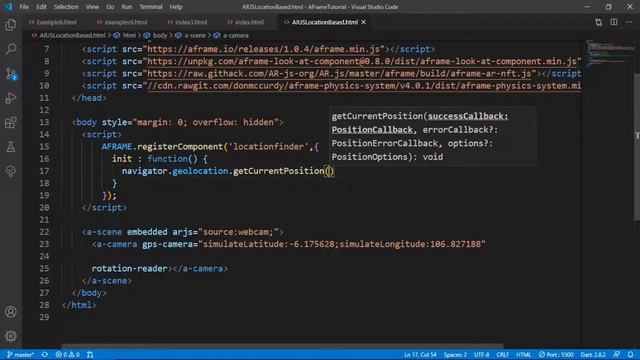Image resolution: width=640 pixels, height=360 pixels.
Task: Open the Run and Debug view
Action: tap(11, 98)
